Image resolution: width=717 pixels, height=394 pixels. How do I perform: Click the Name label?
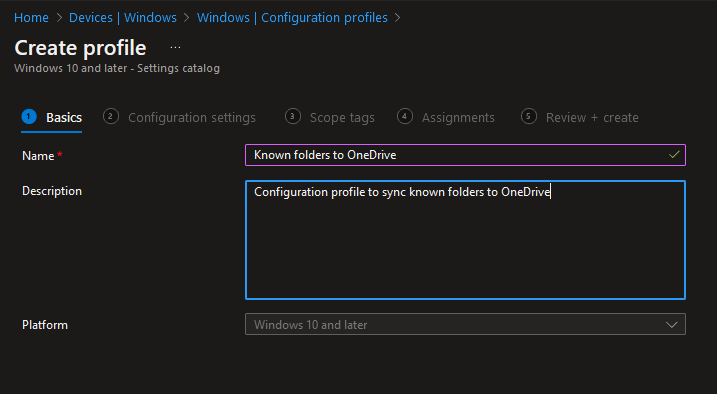pyautogui.click(x=38, y=156)
